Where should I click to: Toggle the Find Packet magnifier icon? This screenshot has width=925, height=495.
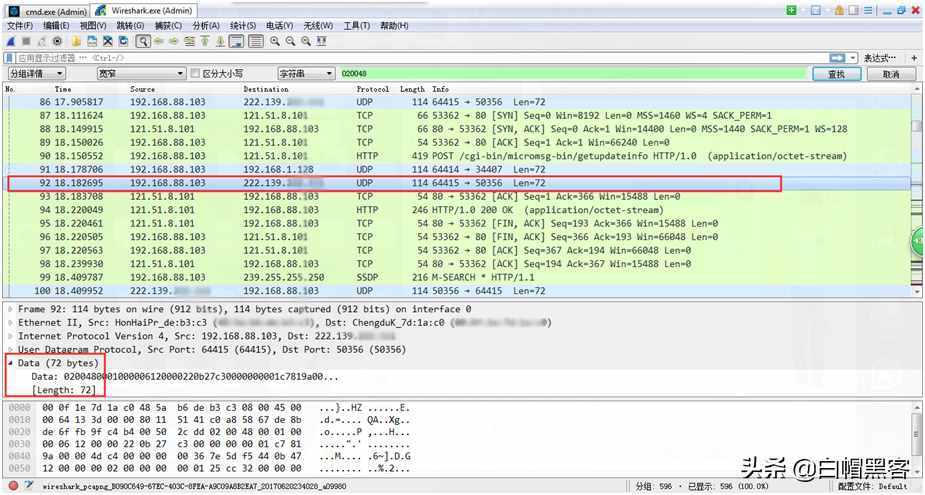coord(143,41)
